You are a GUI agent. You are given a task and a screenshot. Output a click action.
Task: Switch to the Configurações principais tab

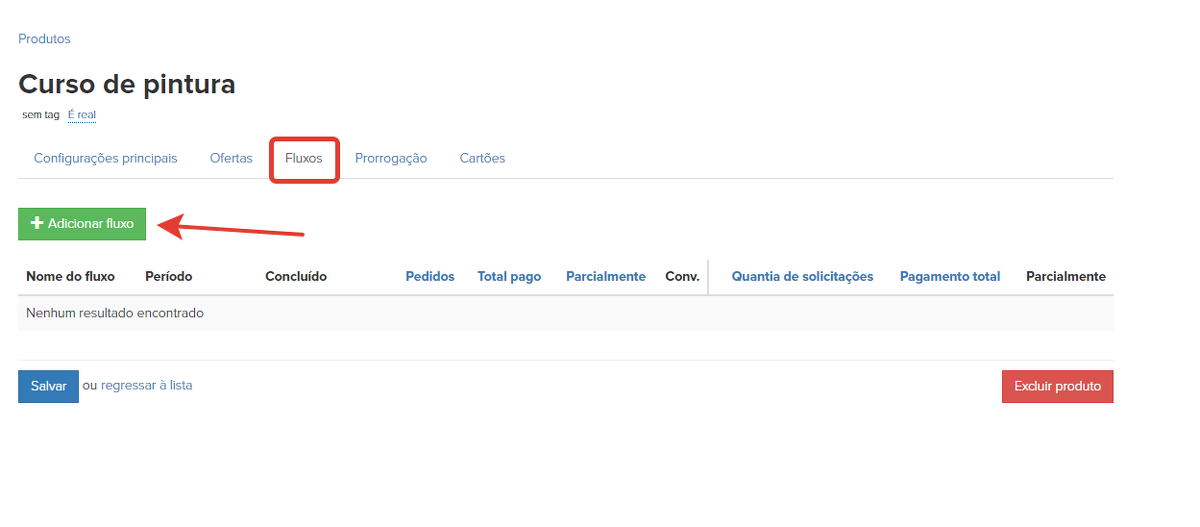(105, 158)
